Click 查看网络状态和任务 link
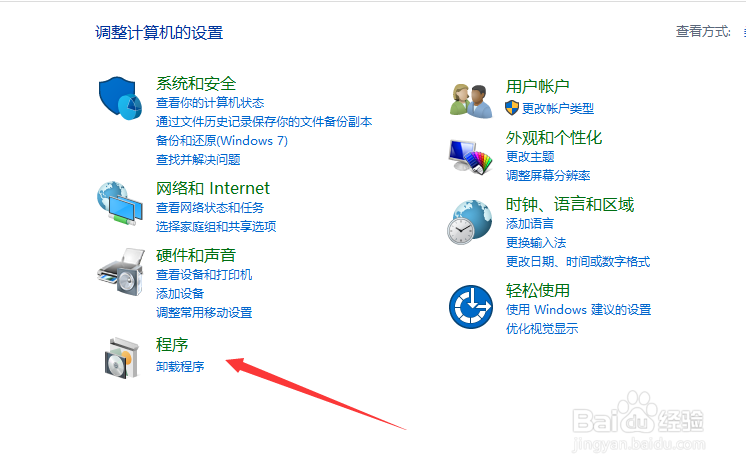Viewport: 746px width, 470px height. 210,207
